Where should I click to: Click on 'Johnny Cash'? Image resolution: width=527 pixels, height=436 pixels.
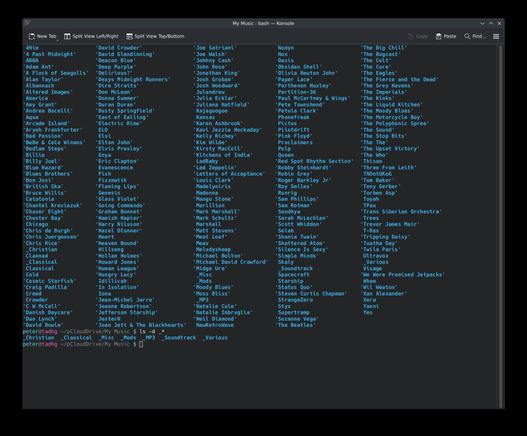point(213,61)
